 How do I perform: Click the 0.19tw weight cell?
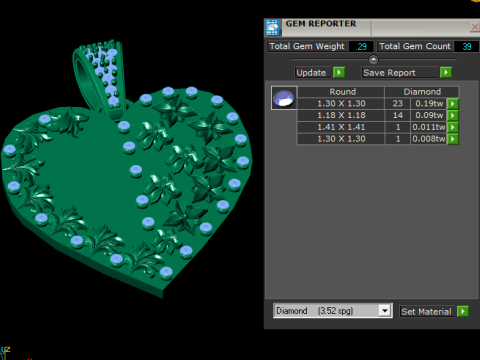click(x=429, y=104)
